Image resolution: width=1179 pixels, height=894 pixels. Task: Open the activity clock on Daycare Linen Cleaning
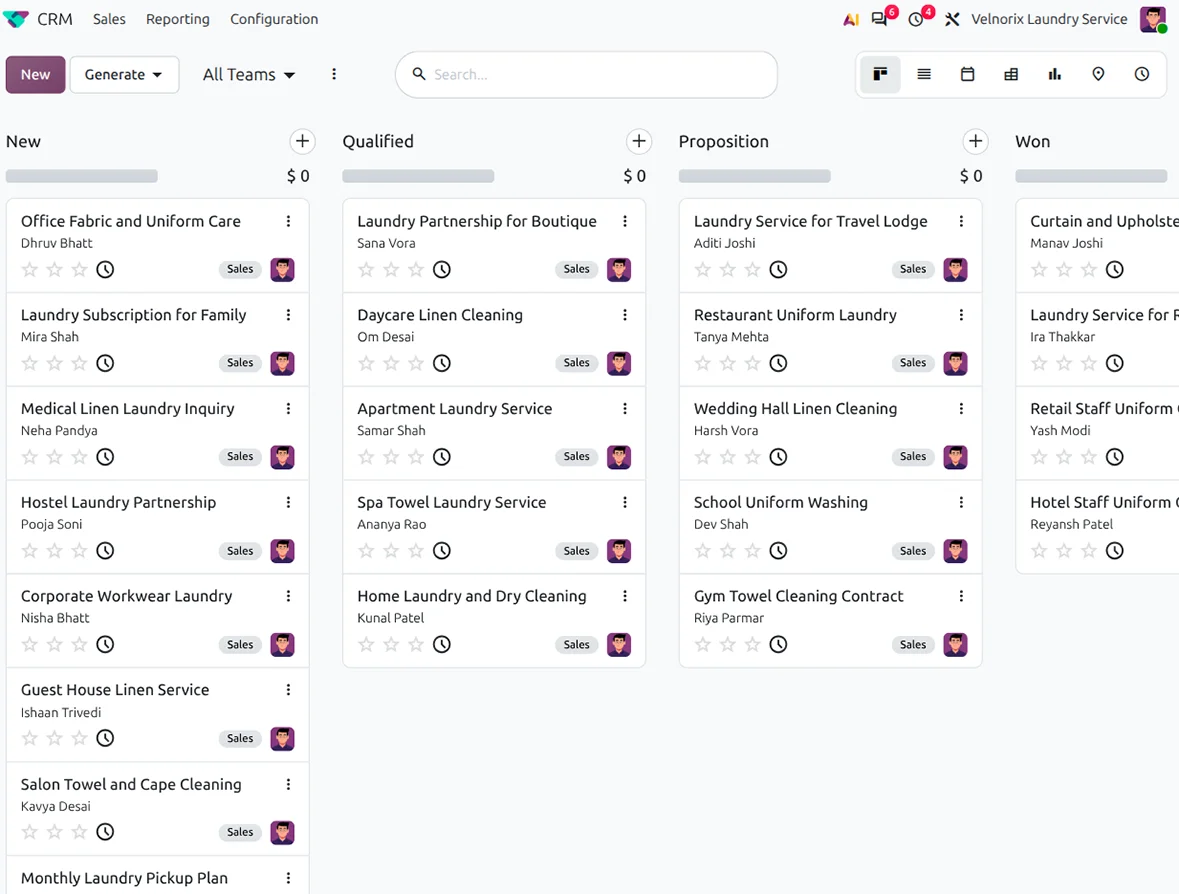(x=442, y=363)
